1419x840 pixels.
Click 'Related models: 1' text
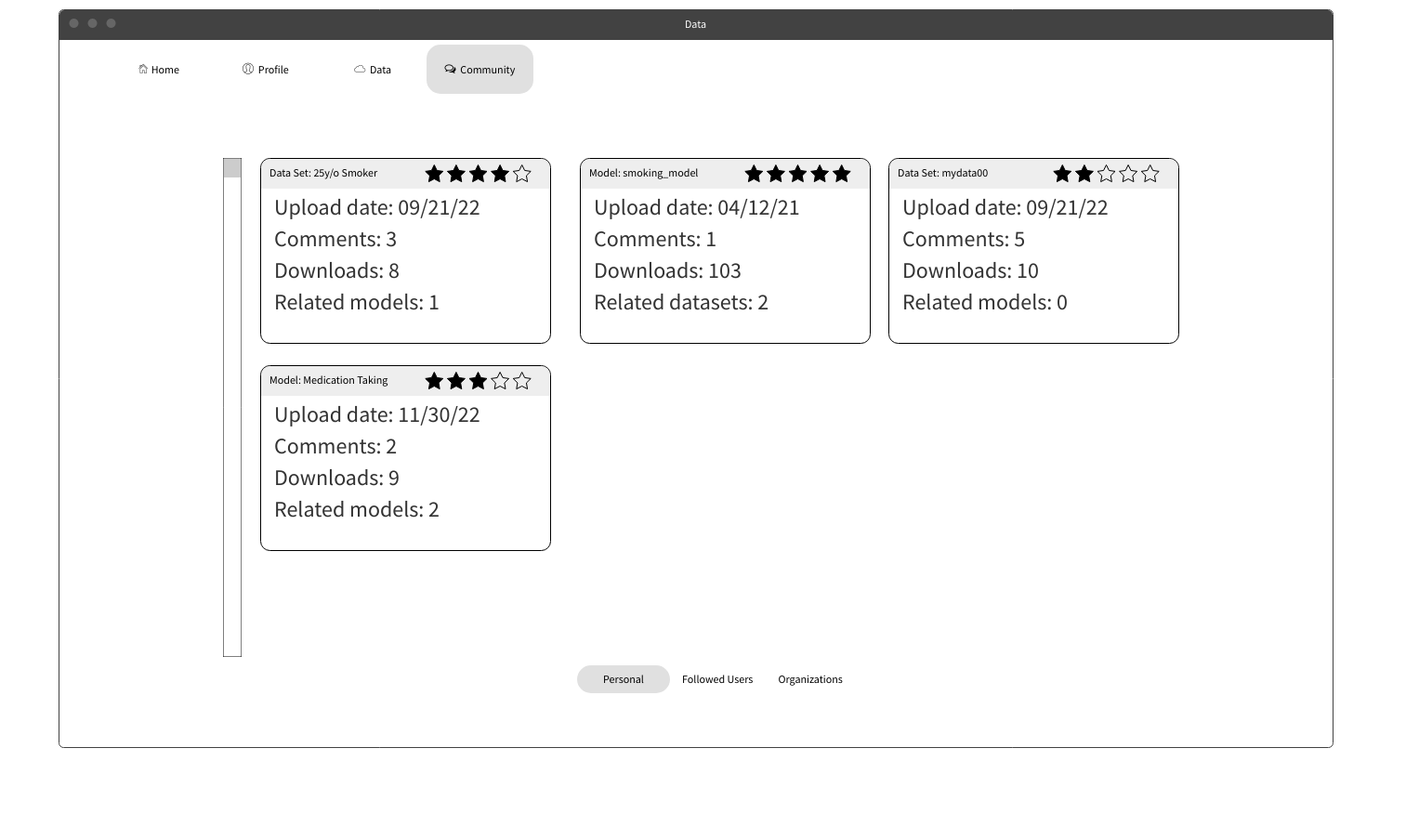357,302
